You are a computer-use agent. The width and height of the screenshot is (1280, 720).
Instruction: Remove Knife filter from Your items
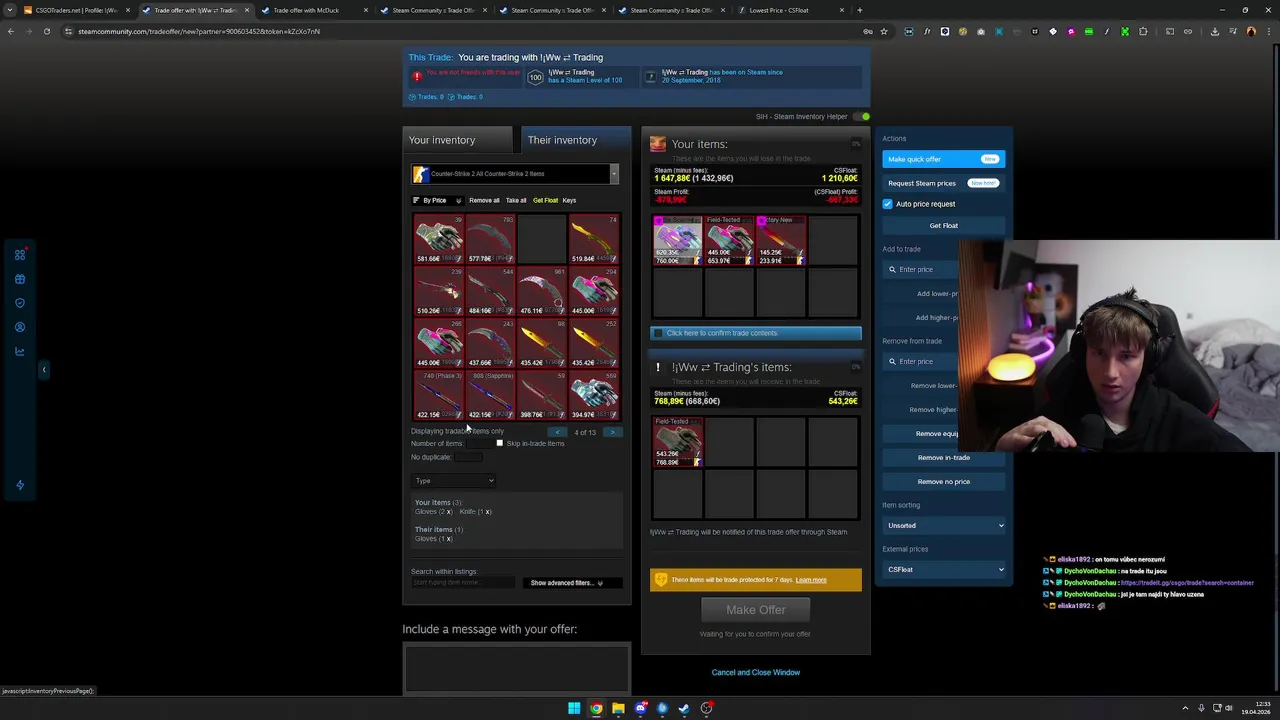tap(488, 512)
